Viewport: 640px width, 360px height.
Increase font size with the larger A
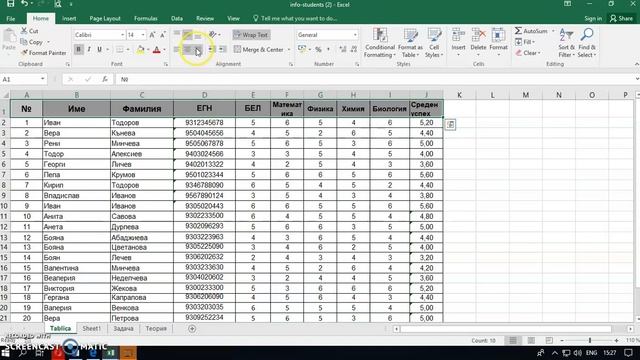tap(152, 35)
